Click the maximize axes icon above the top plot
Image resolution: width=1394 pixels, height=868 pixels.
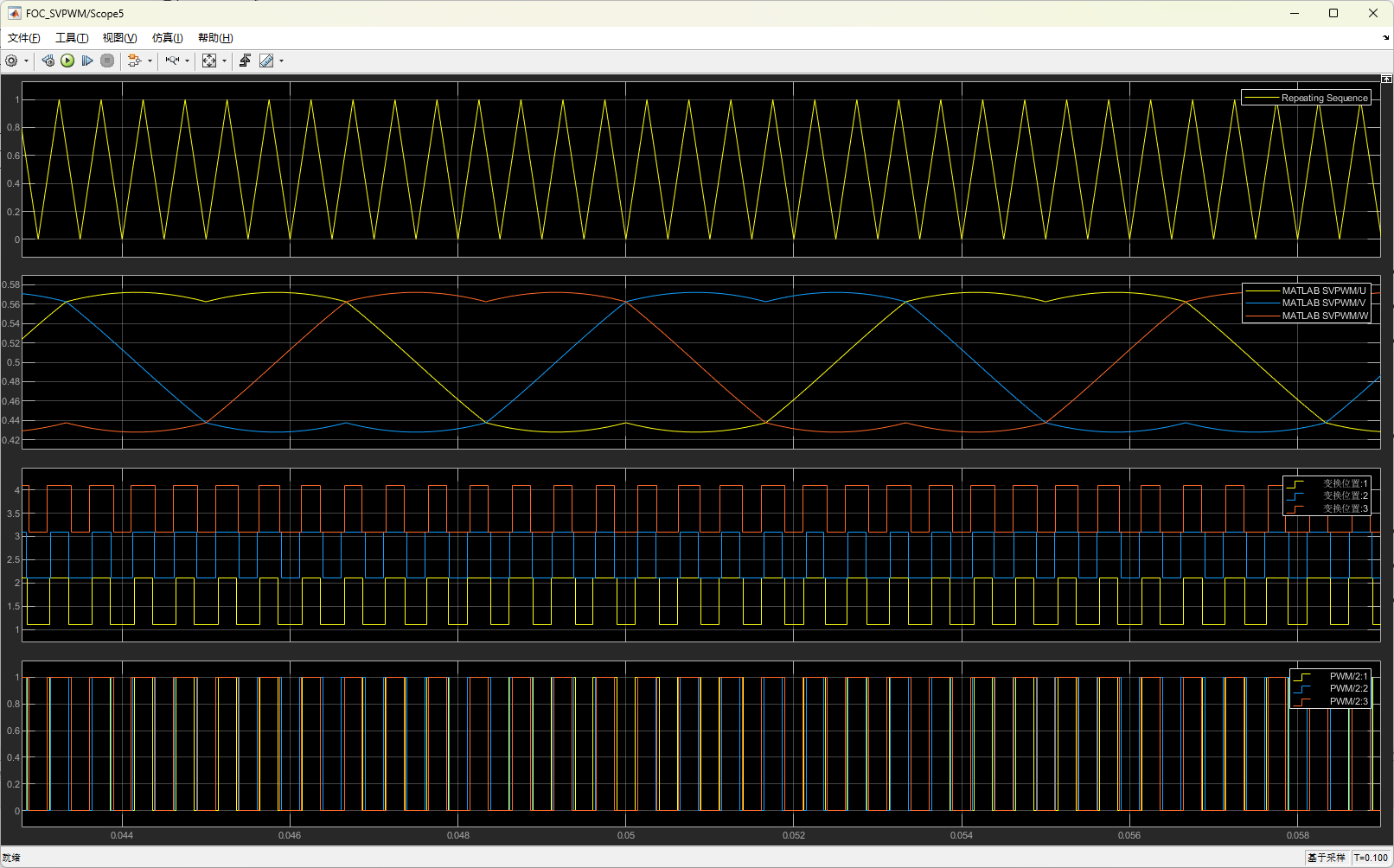1386,79
